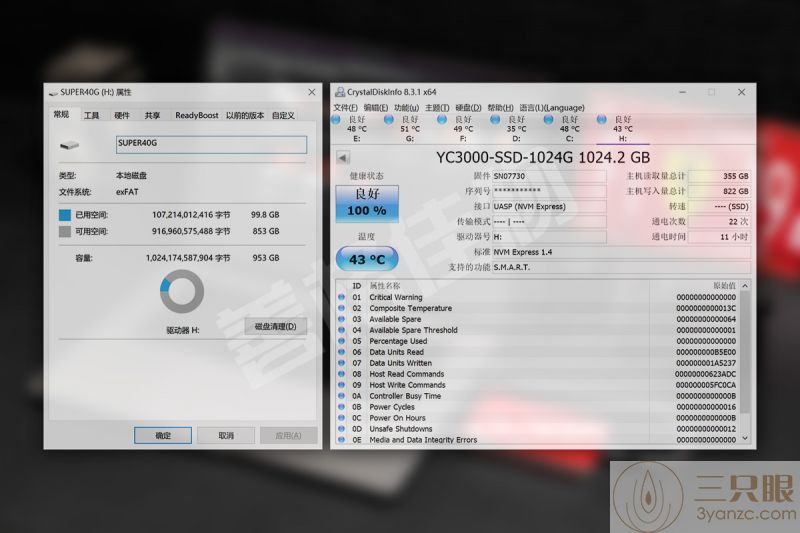Select the 常规 tab
The width and height of the screenshot is (800, 533).
[61, 115]
